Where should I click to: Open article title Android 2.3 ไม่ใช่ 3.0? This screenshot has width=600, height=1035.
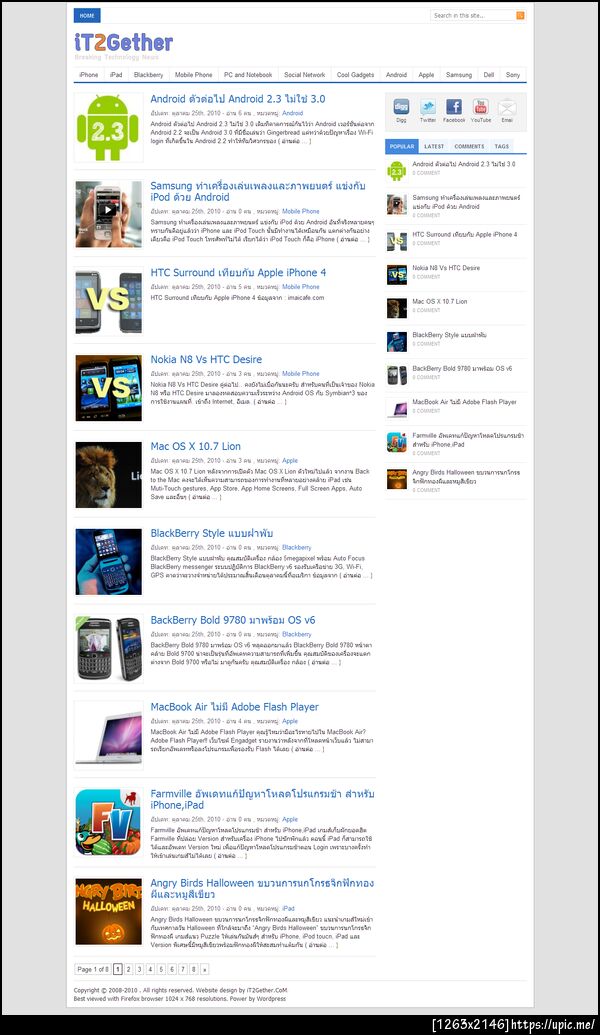238,99
